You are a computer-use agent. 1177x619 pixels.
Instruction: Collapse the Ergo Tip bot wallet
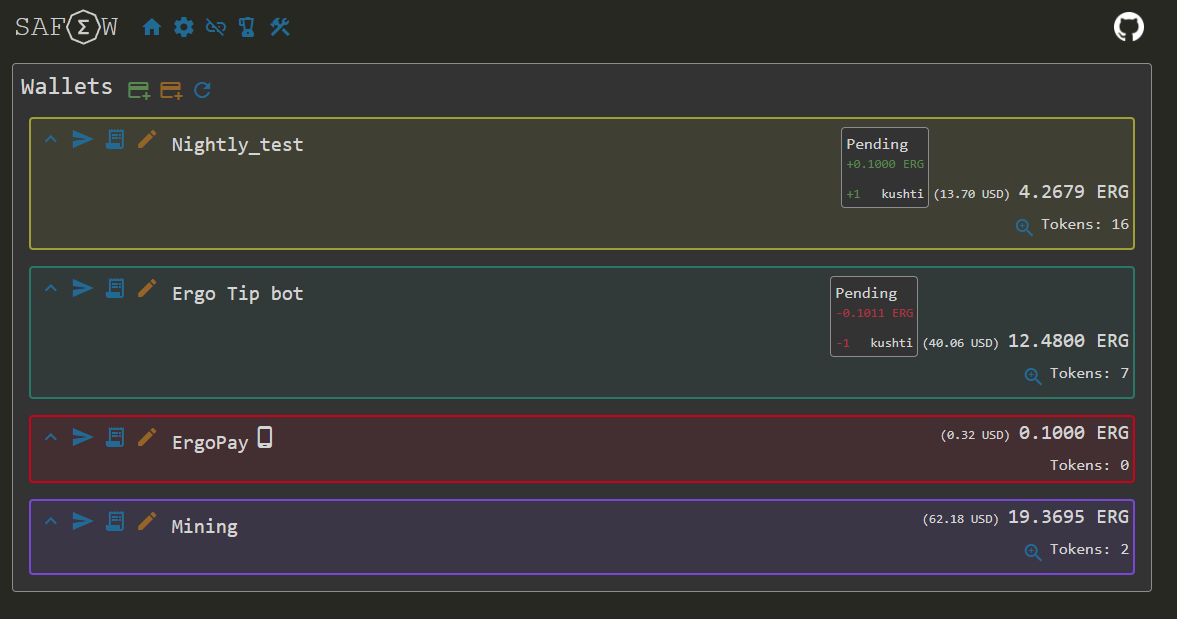(51, 288)
